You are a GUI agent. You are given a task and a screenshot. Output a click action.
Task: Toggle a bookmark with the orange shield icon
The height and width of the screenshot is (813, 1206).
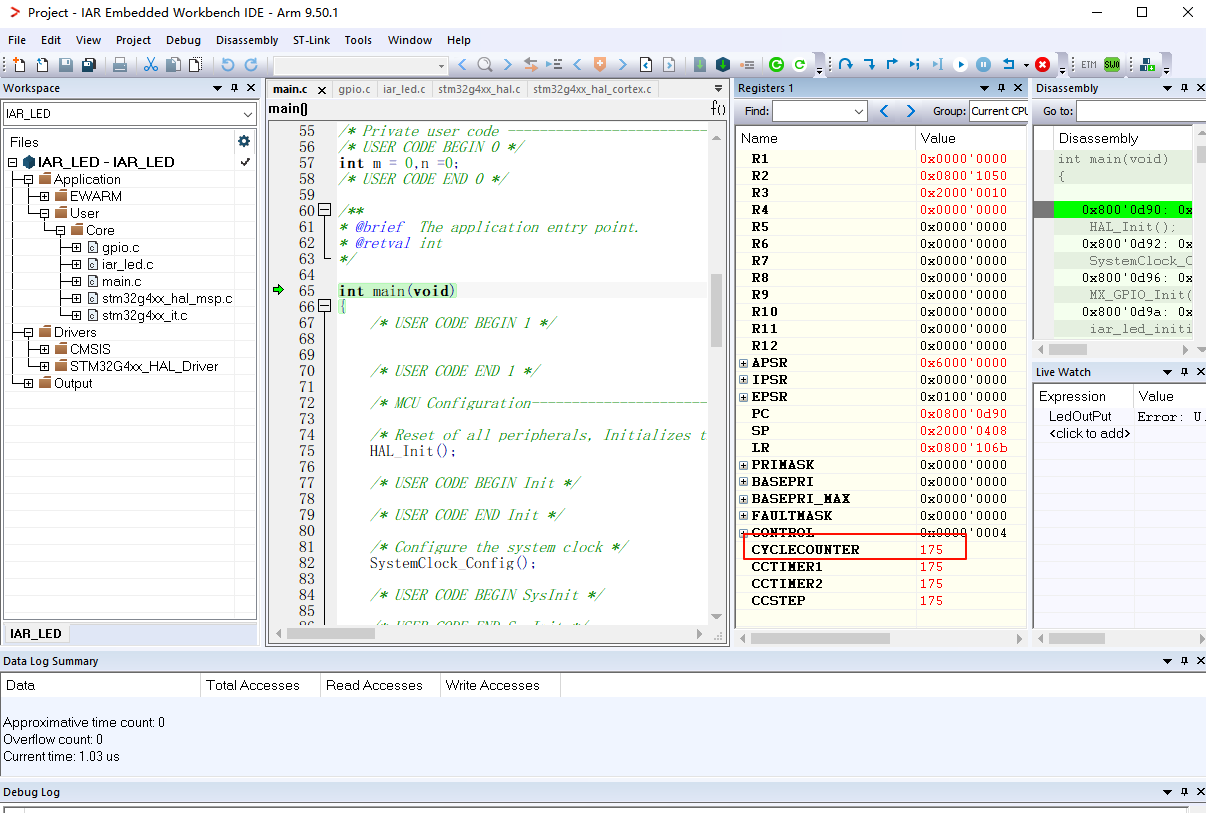click(600, 65)
